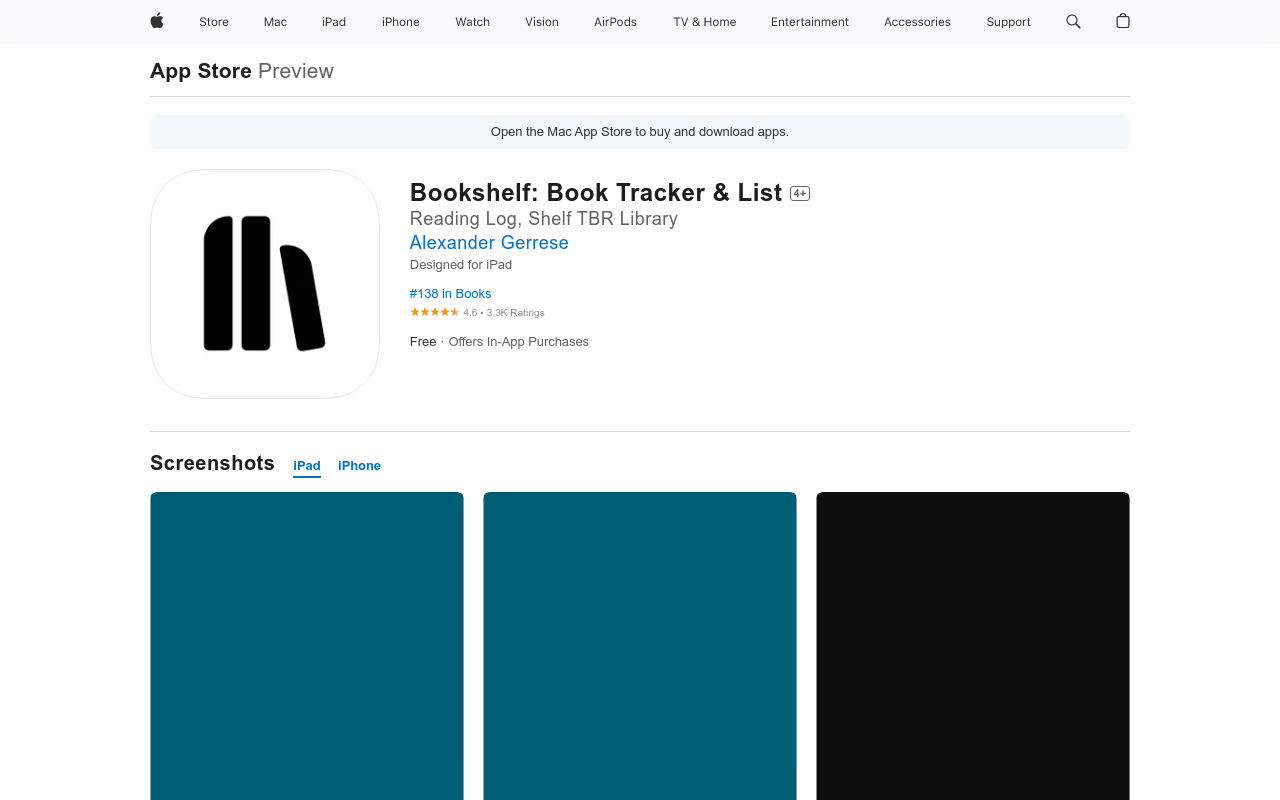View the second teal screenshot
This screenshot has width=1280, height=800.
point(640,646)
